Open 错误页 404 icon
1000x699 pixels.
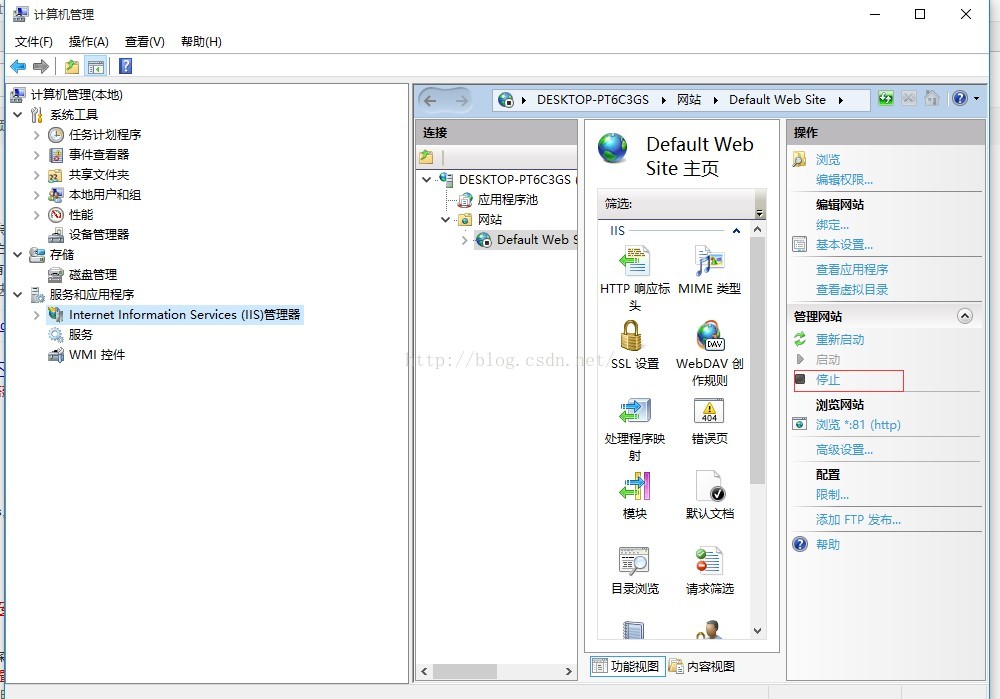709,411
